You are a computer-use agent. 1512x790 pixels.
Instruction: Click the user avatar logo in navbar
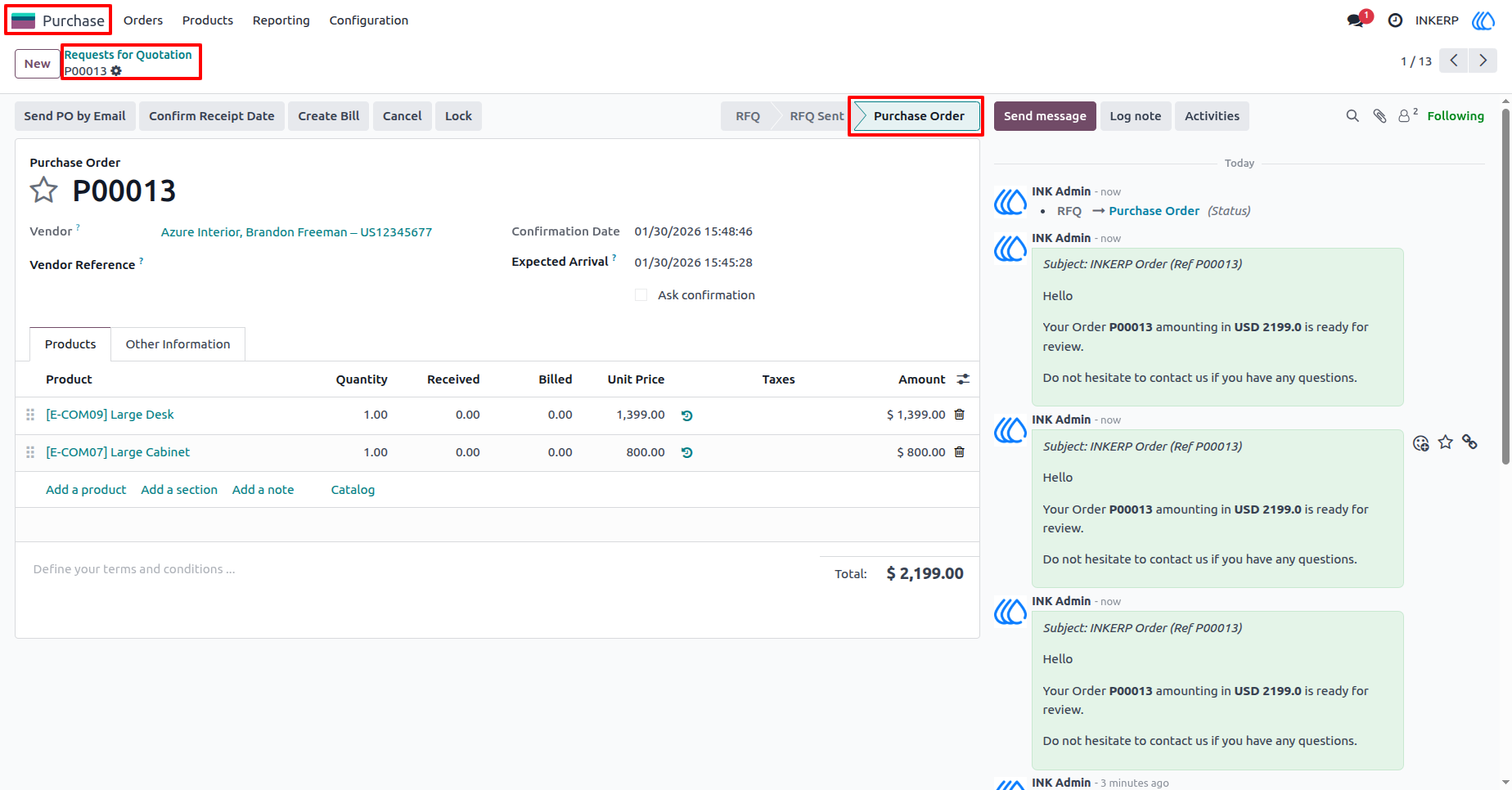coord(1483,20)
